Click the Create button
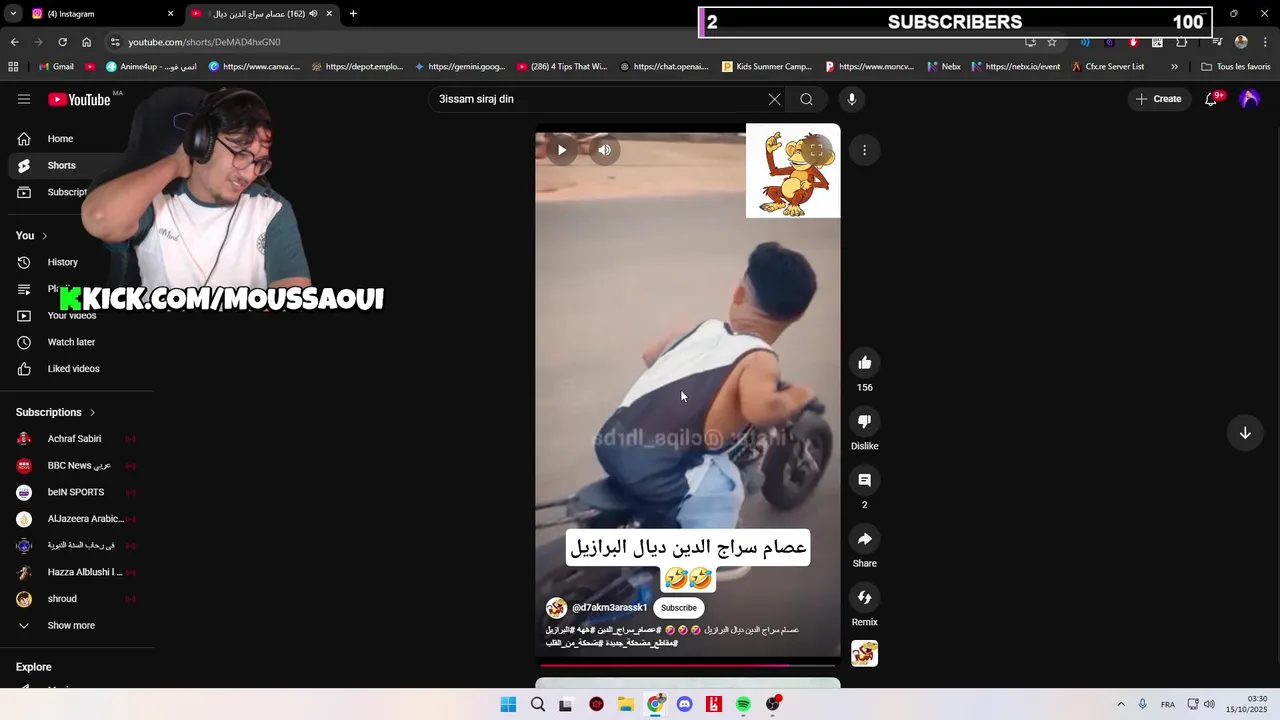This screenshot has height=720, width=1280. (x=1159, y=99)
